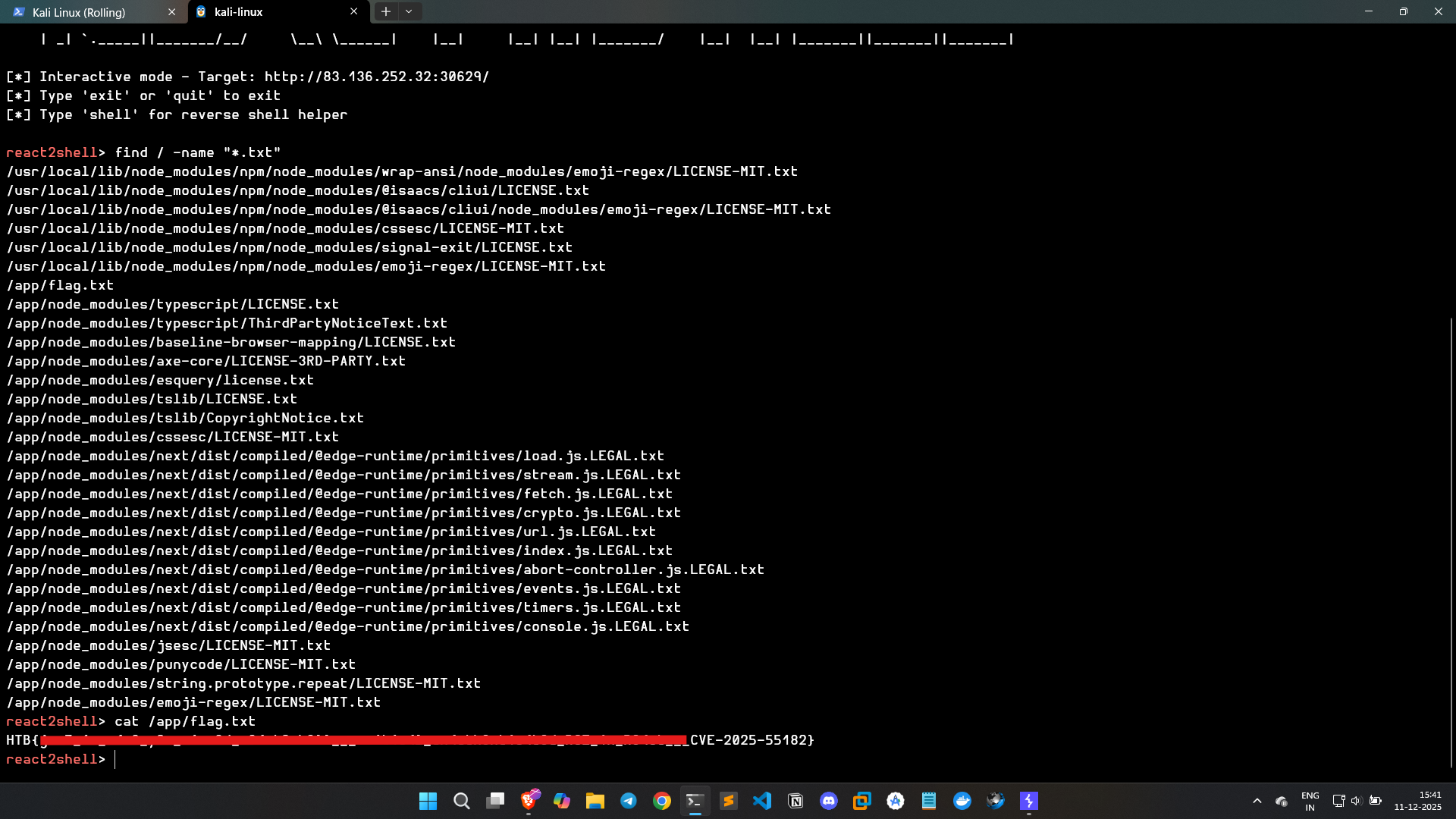
Task: Expand the new tab profile dropdown
Action: [409, 11]
